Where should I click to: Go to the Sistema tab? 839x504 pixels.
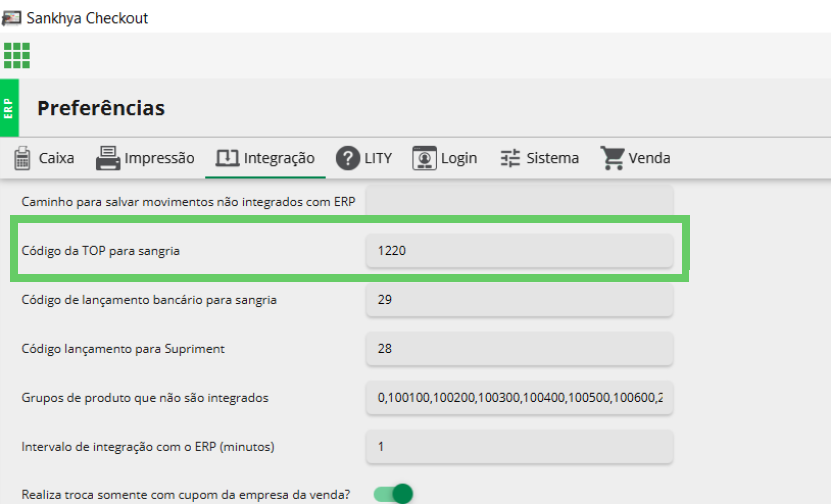point(539,158)
